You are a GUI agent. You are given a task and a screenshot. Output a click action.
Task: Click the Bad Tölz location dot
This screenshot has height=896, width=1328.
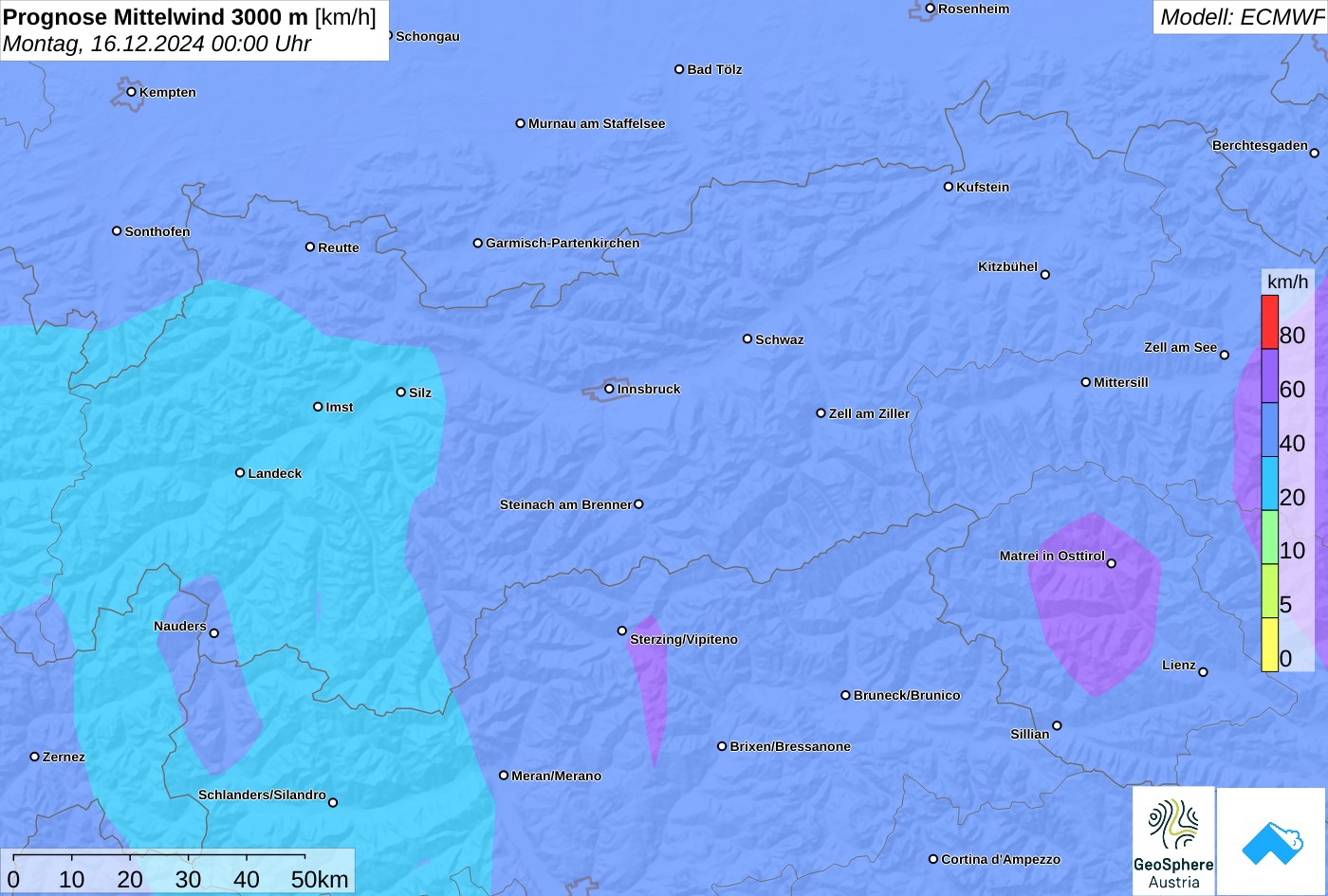pos(679,69)
